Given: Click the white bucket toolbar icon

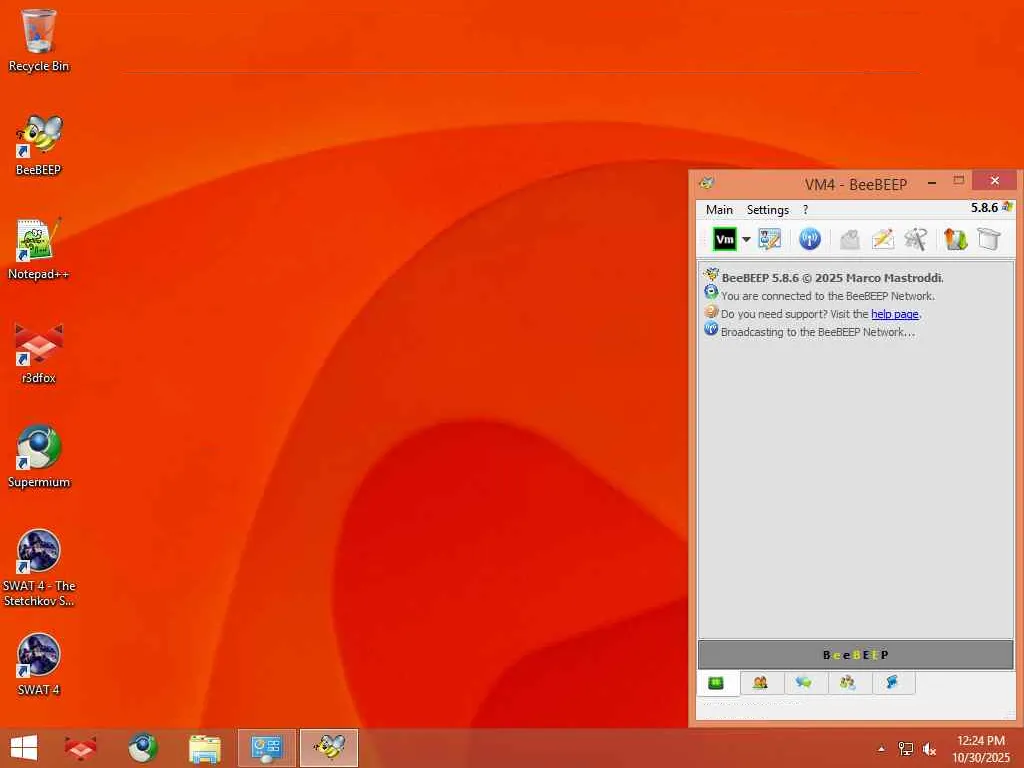Looking at the screenshot, I should (x=989, y=239).
